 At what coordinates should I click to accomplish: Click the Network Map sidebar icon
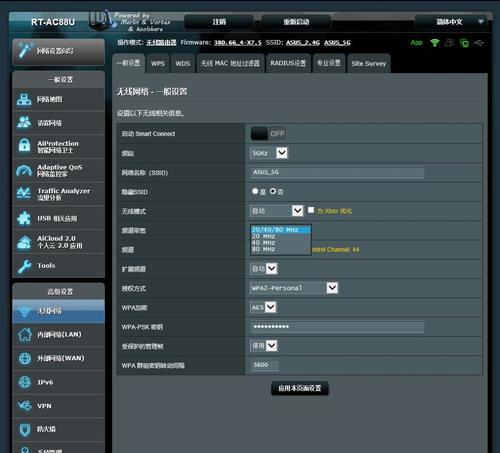[24, 99]
